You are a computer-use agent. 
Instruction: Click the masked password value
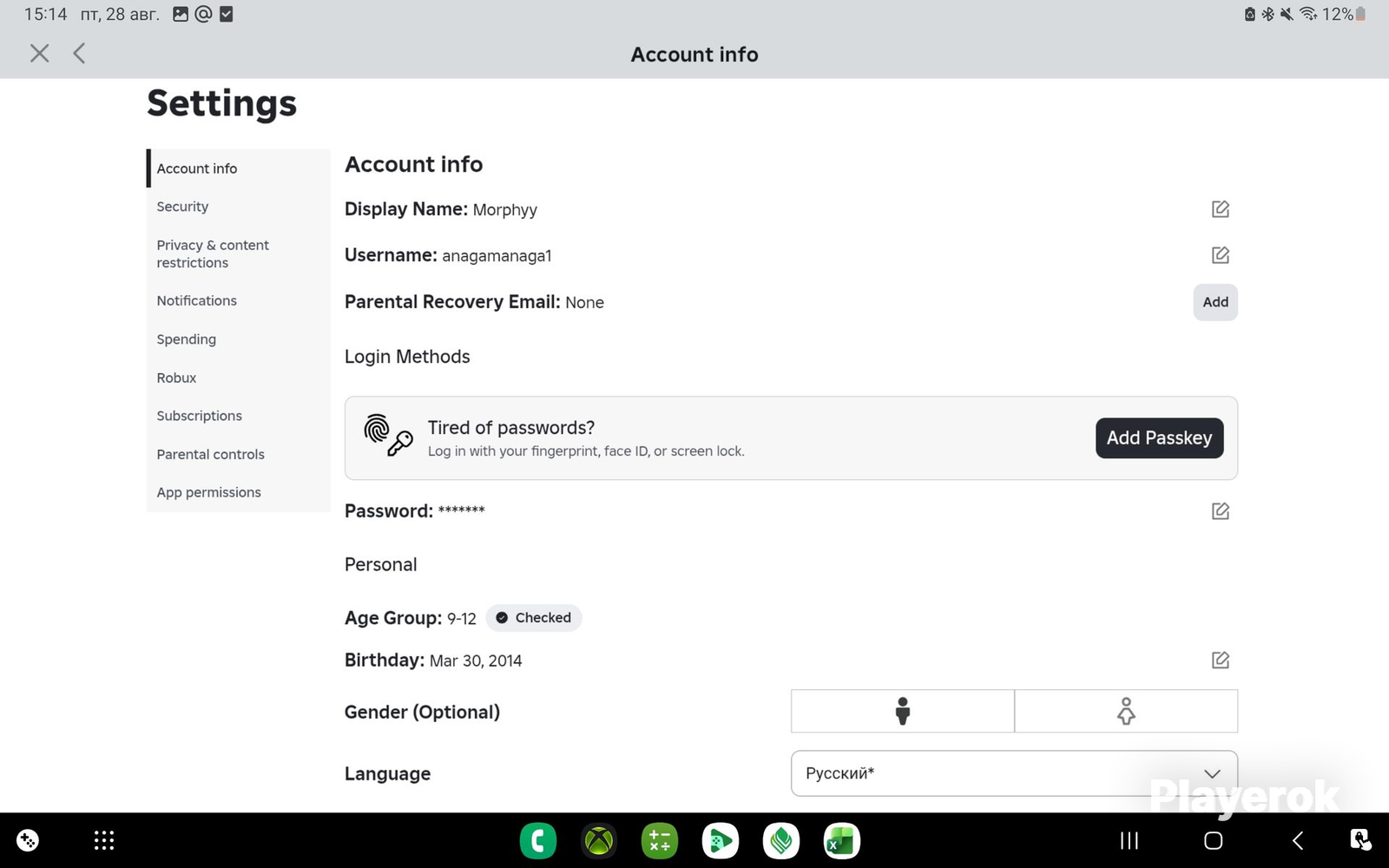[462, 510]
